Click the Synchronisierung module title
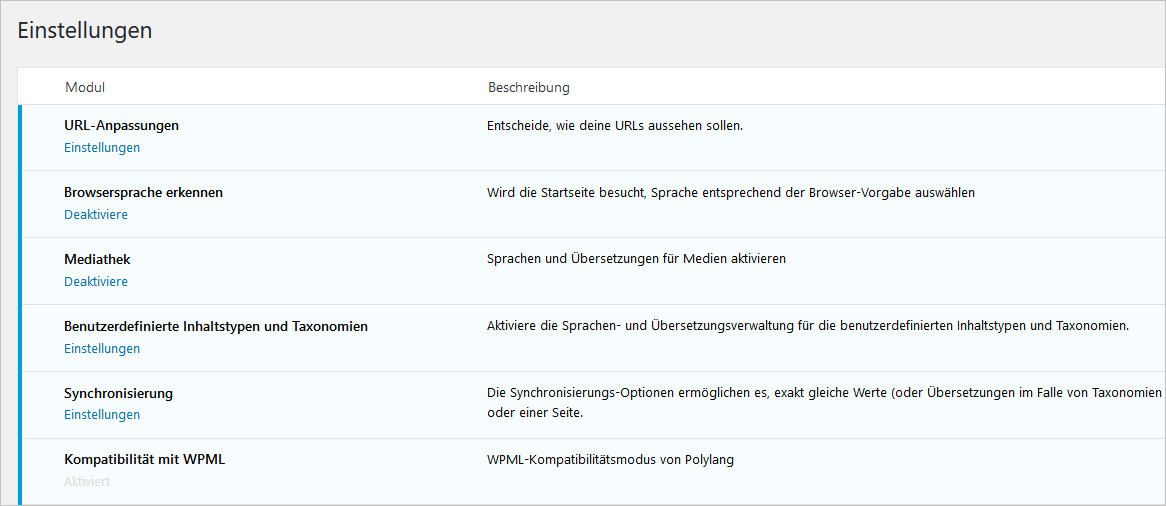Screen dimensions: 1166x506 119,393
